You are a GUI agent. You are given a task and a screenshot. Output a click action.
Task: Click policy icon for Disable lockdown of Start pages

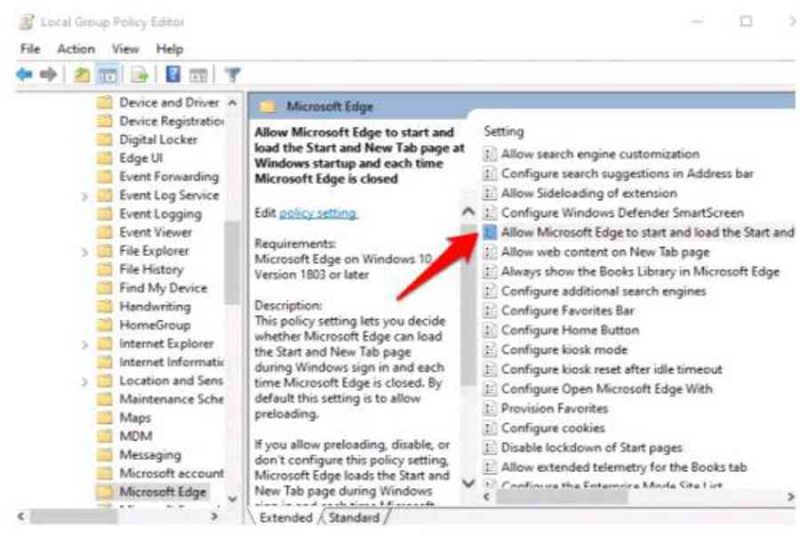pyautogui.click(x=489, y=448)
